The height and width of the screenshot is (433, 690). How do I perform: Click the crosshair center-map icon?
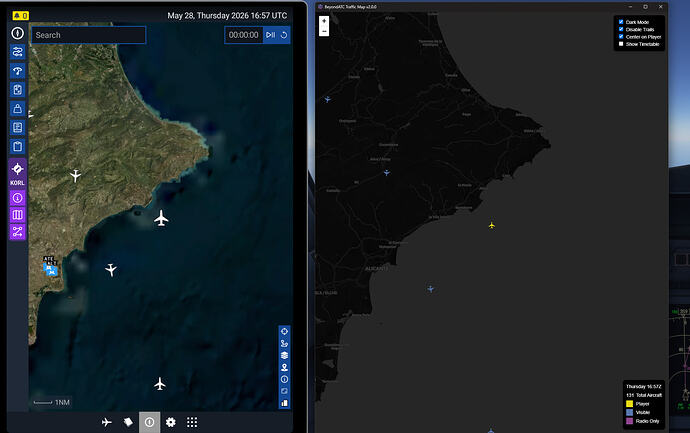284,331
